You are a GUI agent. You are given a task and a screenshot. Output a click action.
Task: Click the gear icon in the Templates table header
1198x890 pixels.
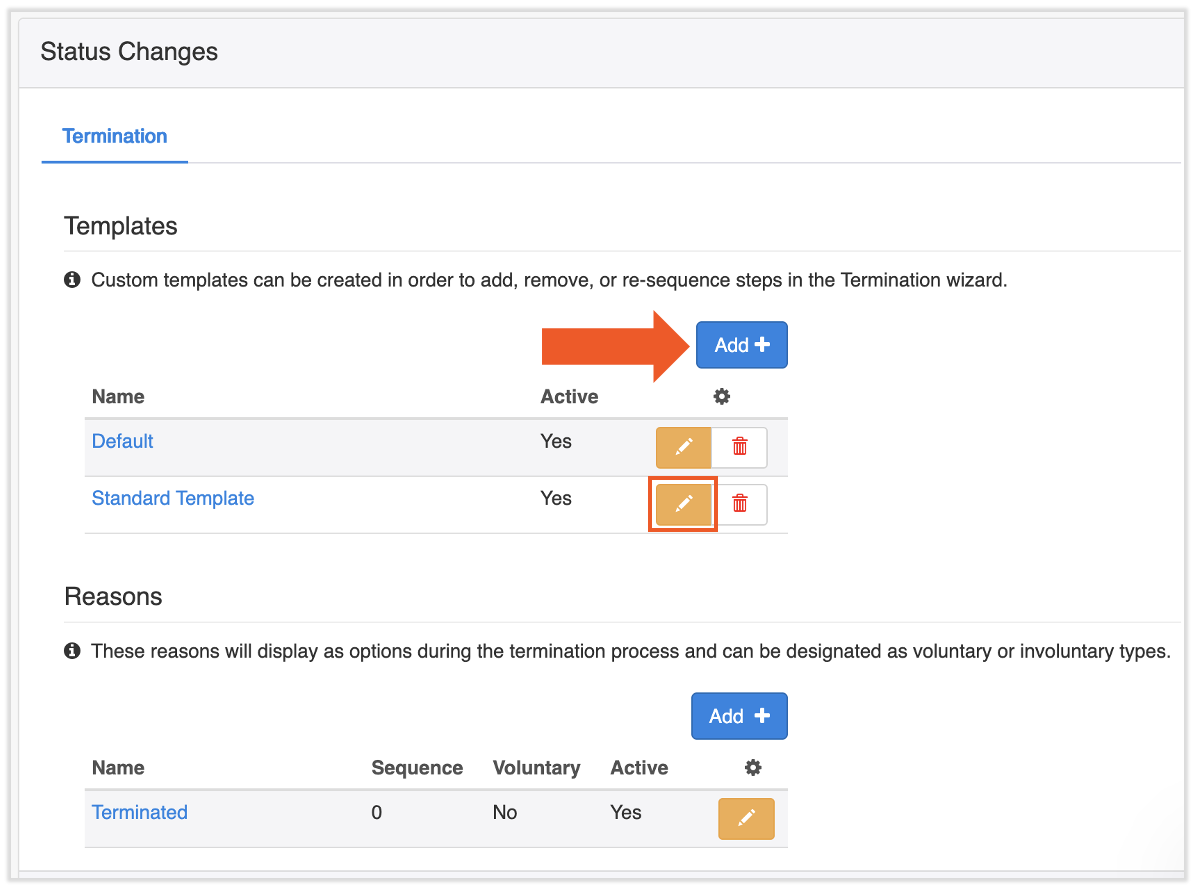tap(722, 396)
